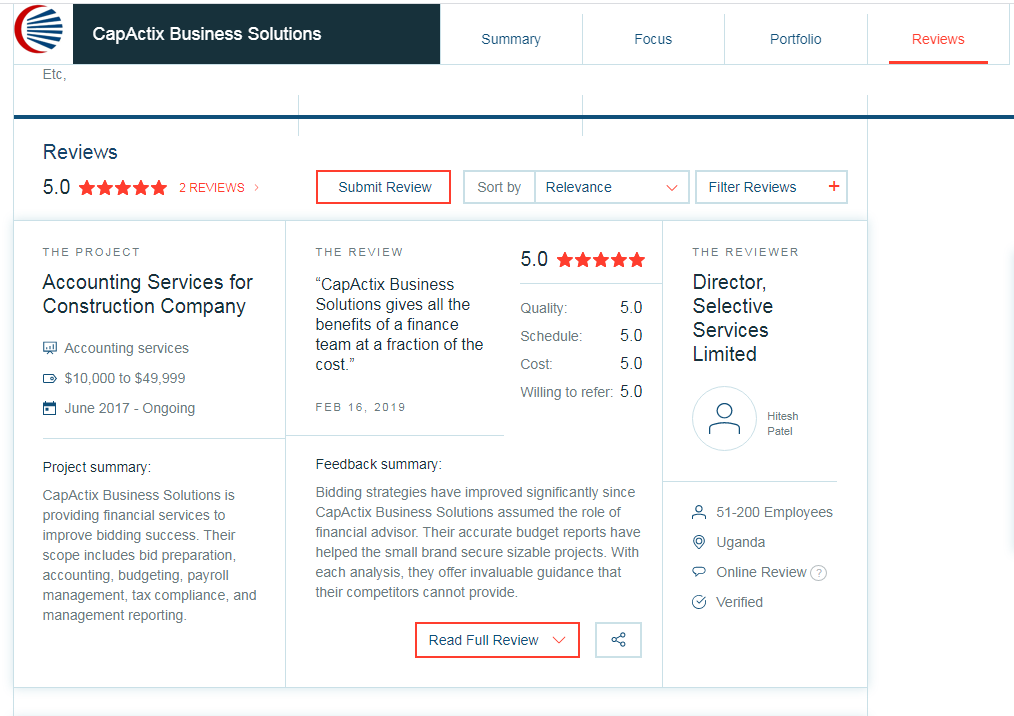Click the 'Cost:' score row
1014x716 pixels.
point(581,364)
